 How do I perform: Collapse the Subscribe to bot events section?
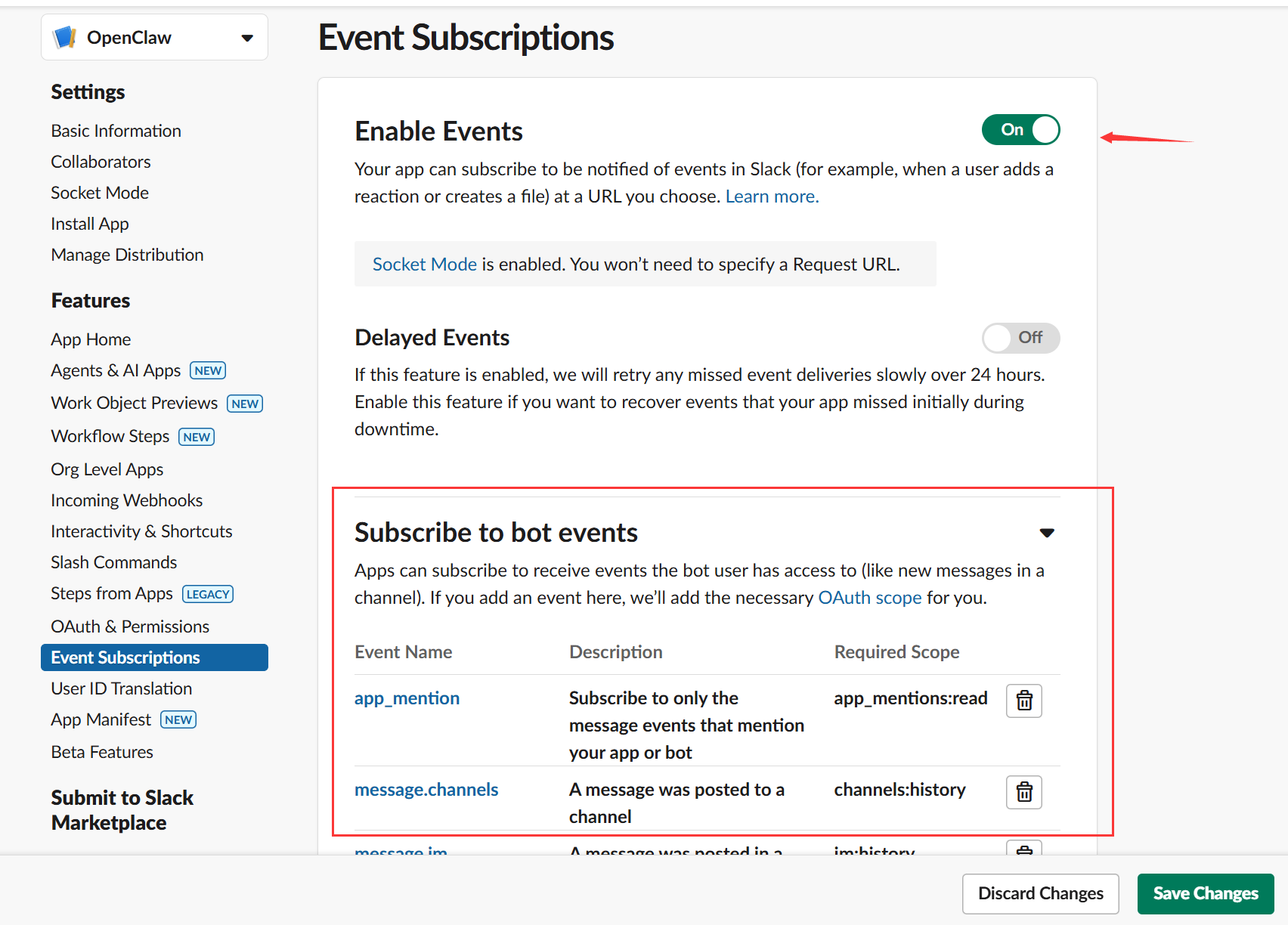click(x=1047, y=533)
